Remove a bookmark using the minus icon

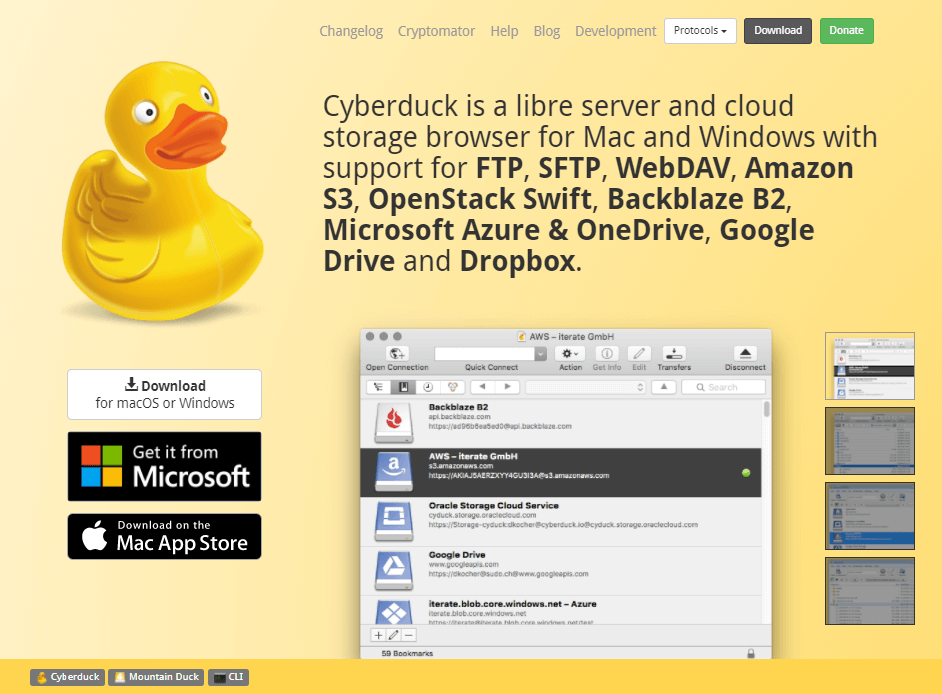[x=410, y=634]
